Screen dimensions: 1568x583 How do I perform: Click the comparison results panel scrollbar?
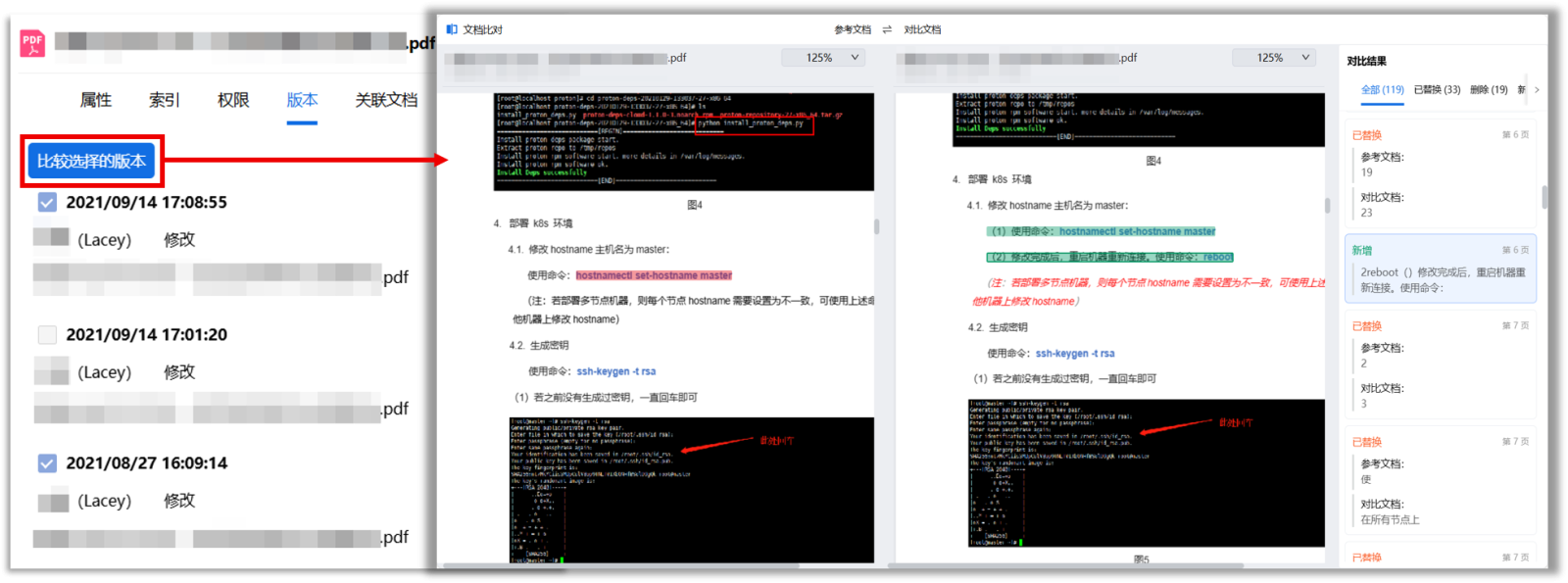(x=1544, y=196)
